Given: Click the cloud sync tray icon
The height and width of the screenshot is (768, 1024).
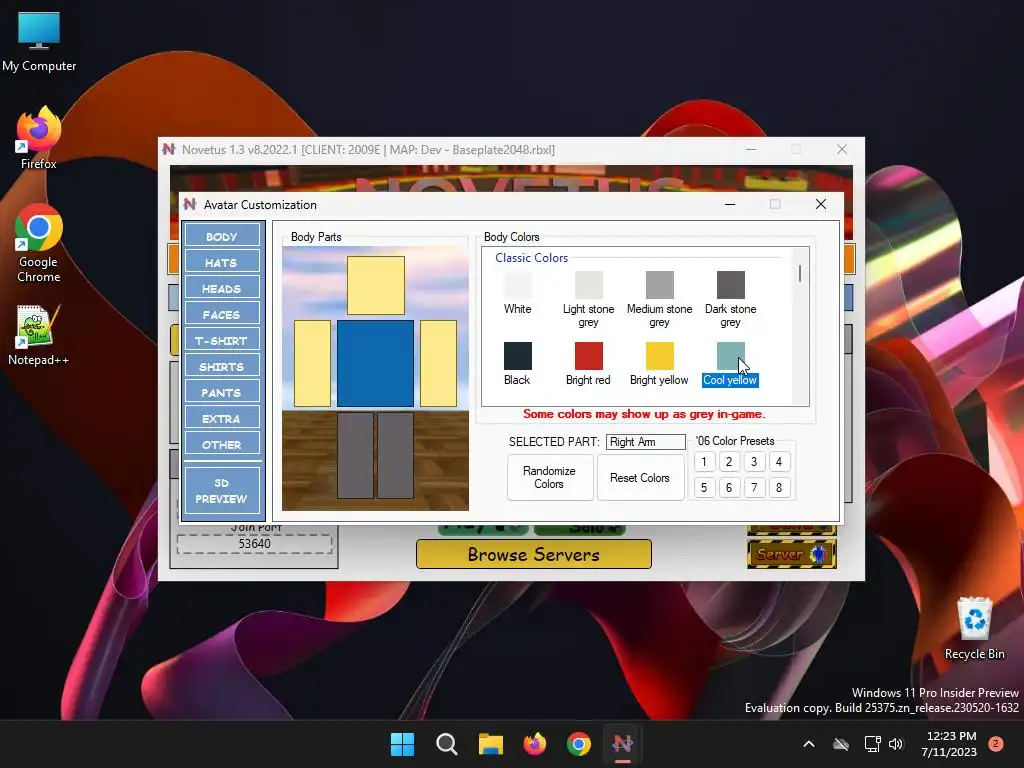Looking at the screenshot, I should (x=841, y=744).
